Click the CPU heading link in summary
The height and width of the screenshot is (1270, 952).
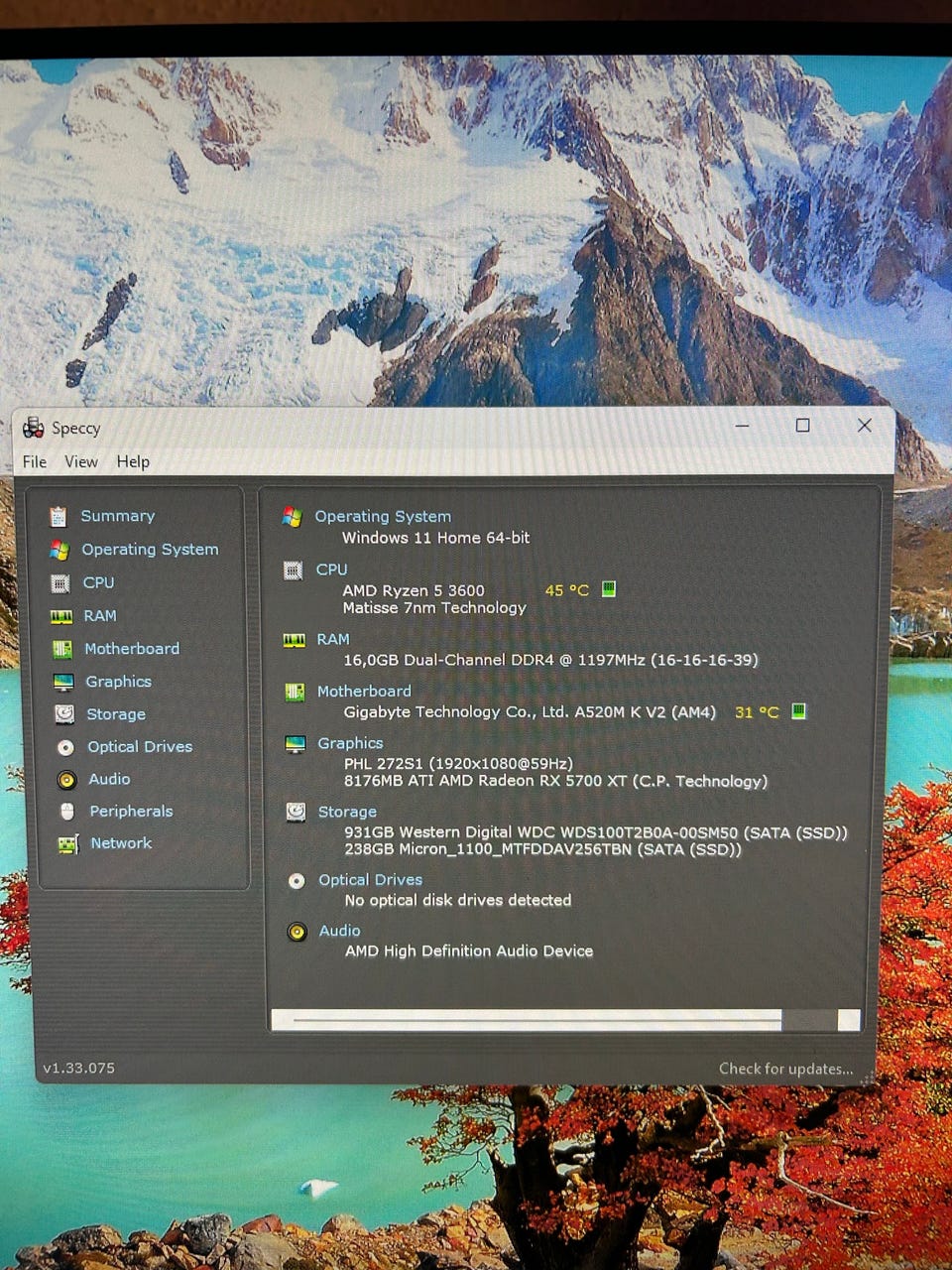332,570
